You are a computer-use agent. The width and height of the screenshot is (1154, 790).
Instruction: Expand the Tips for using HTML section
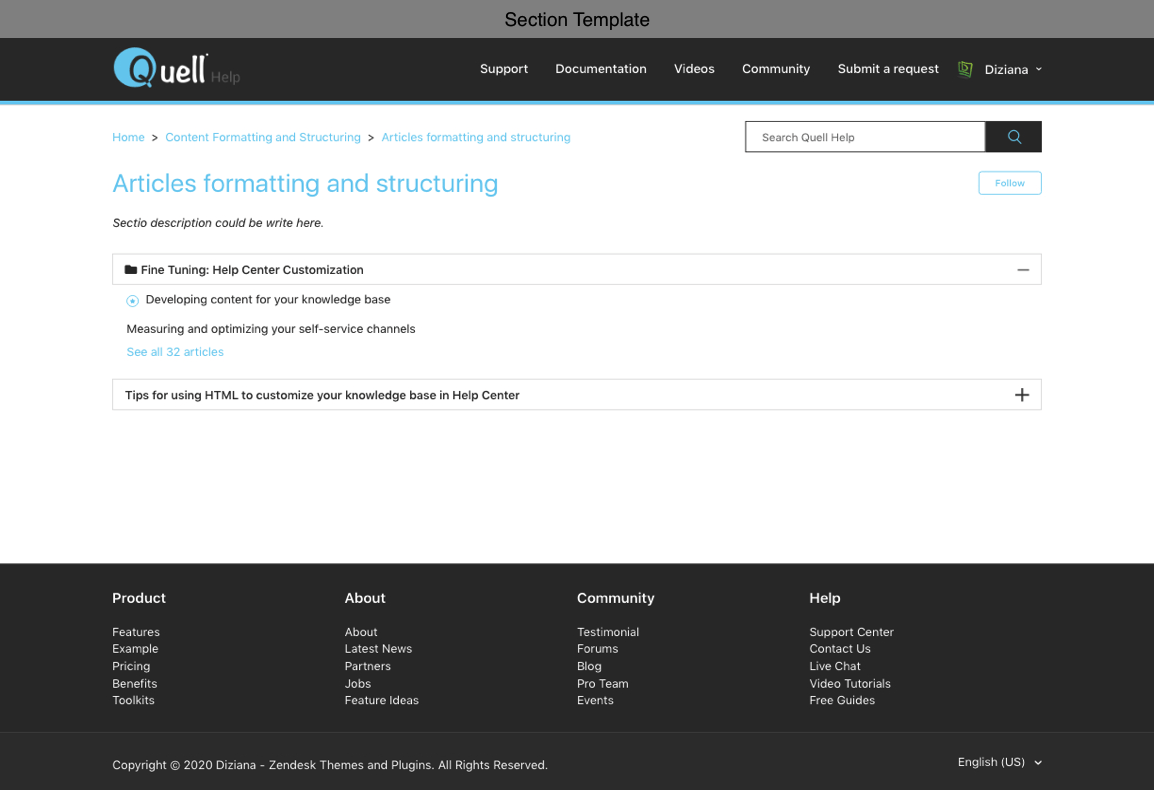coord(1021,395)
